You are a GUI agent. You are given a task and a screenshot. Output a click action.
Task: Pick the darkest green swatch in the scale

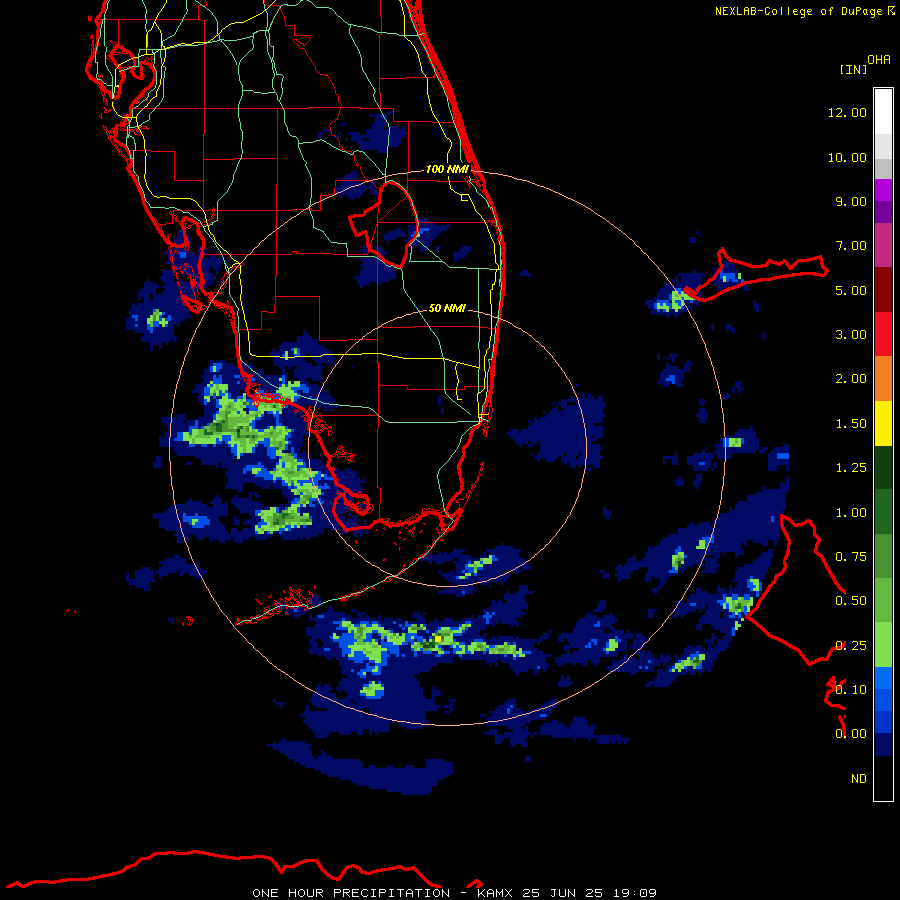pos(883,468)
